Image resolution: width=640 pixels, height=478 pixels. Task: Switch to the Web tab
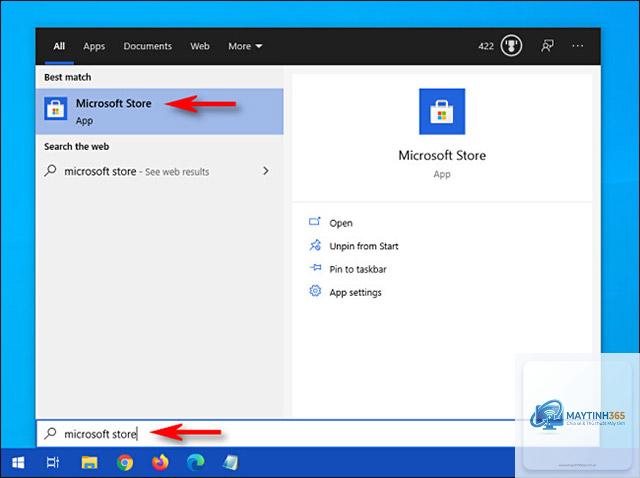pyautogui.click(x=200, y=46)
